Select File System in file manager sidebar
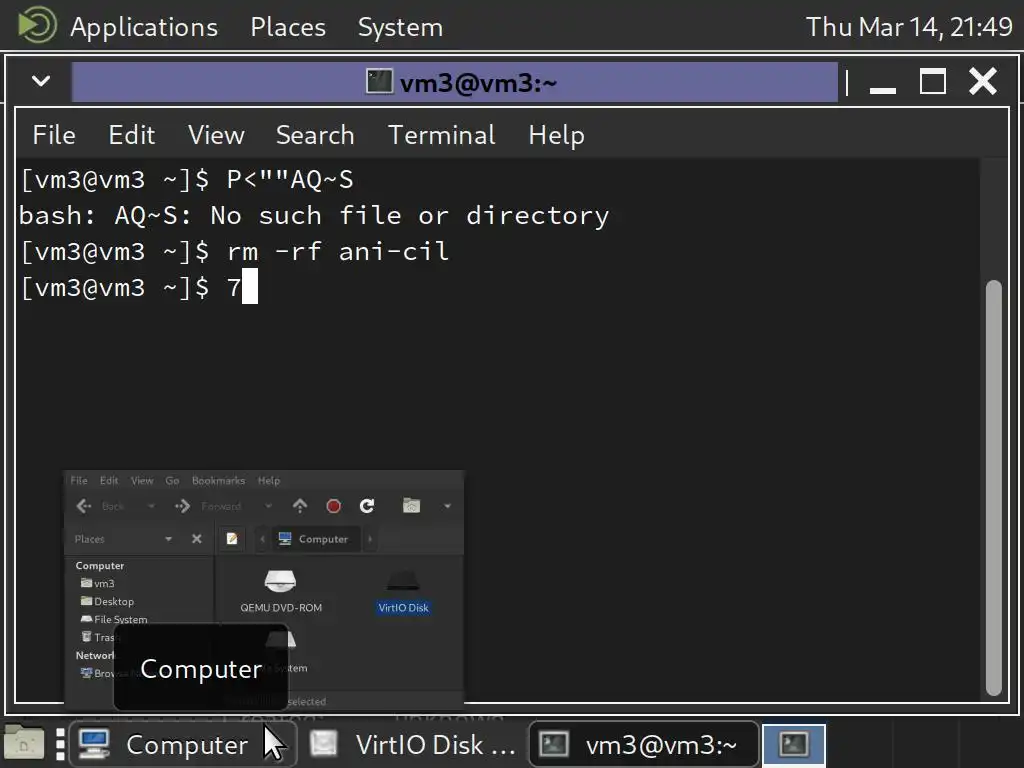 (x=114, y=619)
